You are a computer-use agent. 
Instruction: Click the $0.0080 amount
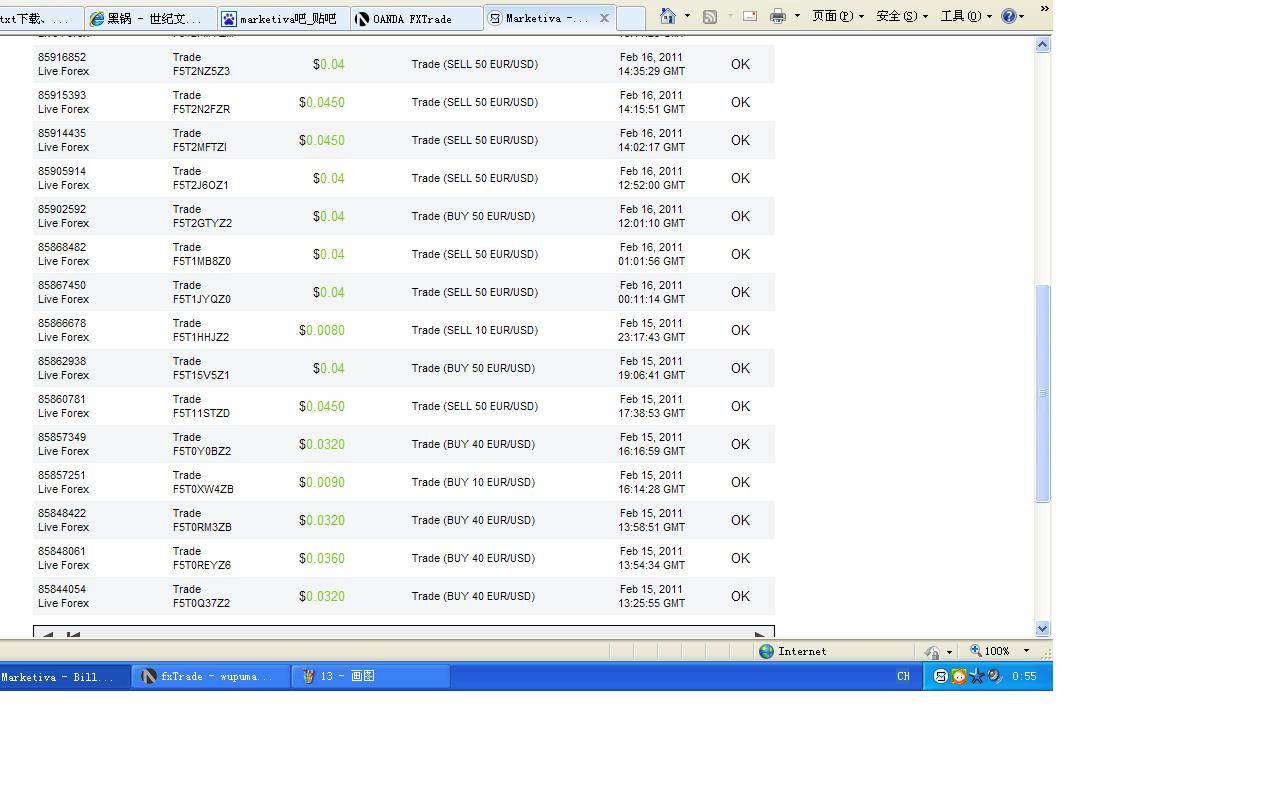322,330
